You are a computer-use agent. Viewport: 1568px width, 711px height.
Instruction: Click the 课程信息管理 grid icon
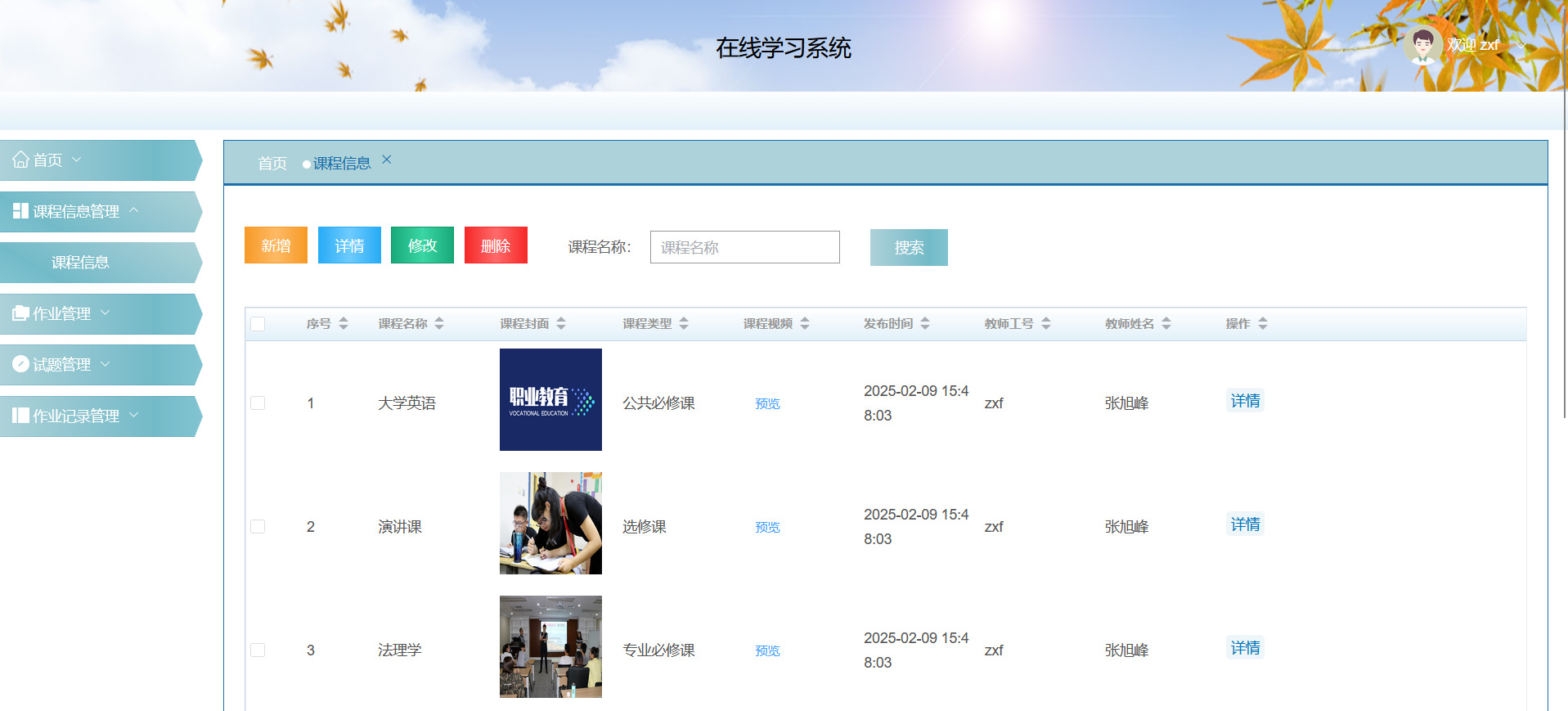(x=20, y=211)
